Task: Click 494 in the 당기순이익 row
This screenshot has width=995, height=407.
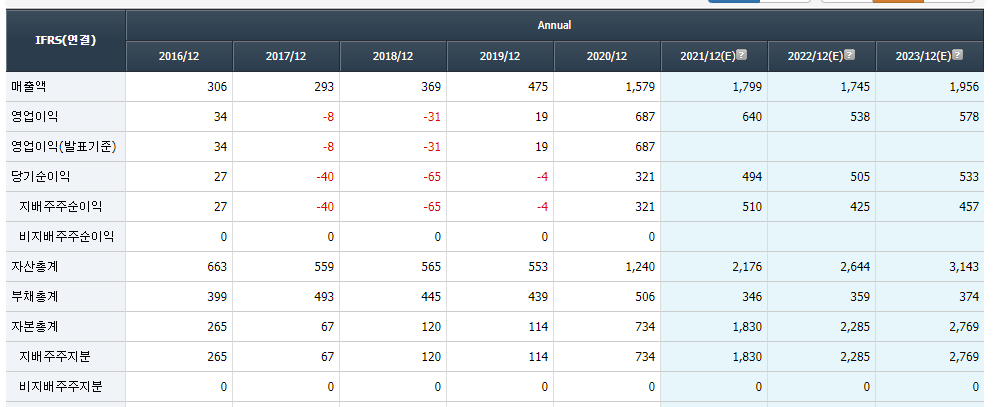Action: click(x=752, y=177)
